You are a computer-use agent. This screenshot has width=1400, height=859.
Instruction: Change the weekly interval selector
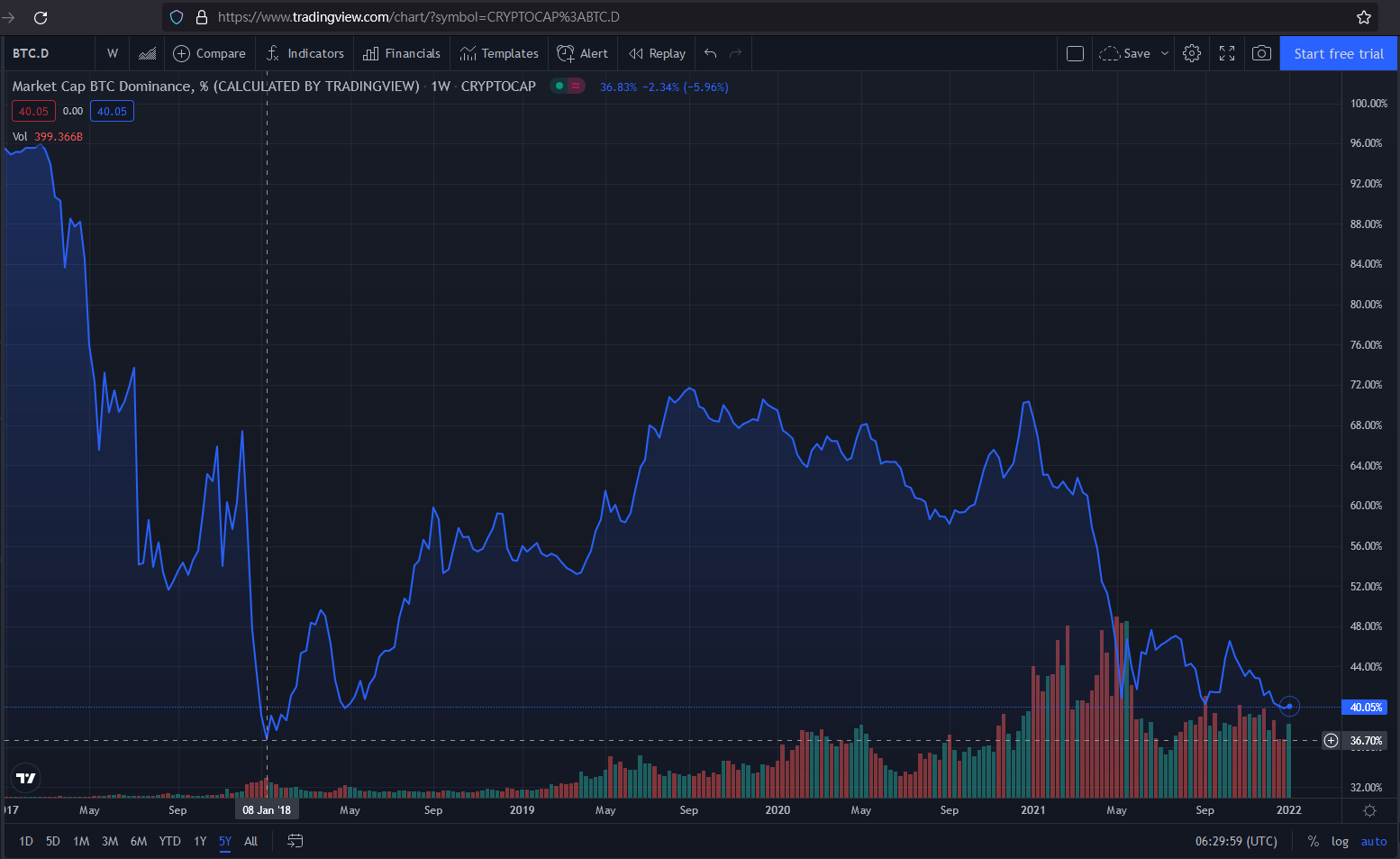113,53
